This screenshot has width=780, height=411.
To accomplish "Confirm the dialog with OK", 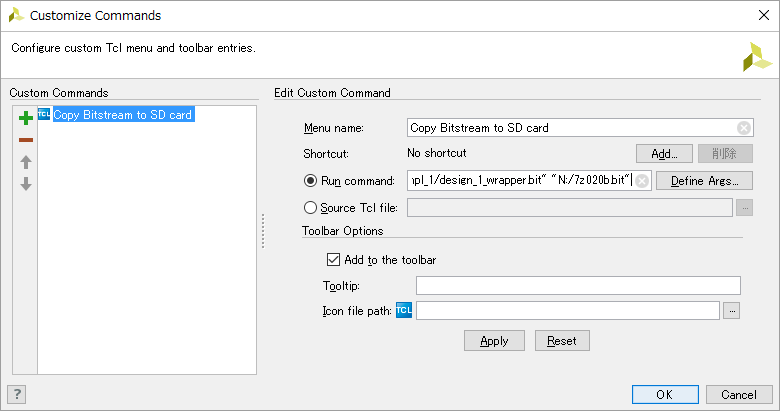I will pos(664,395).
